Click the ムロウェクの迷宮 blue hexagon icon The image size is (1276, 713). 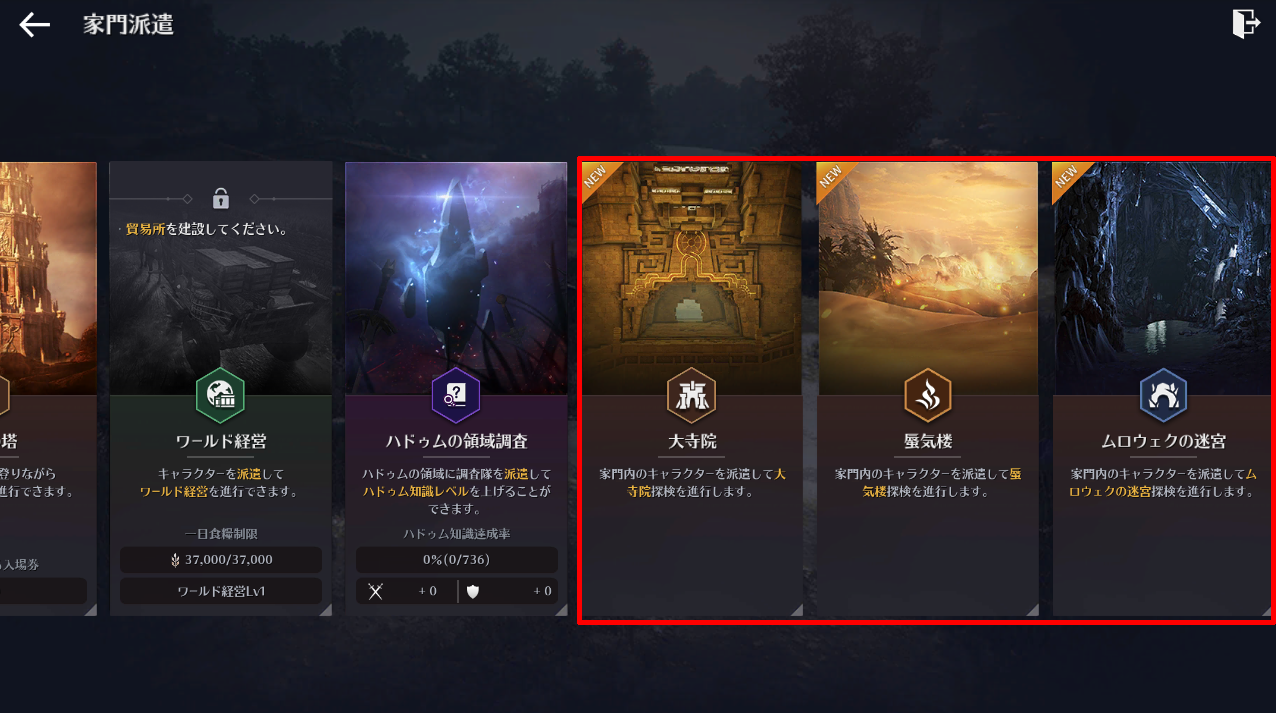pyautogui.click(x=1163, y=395)
